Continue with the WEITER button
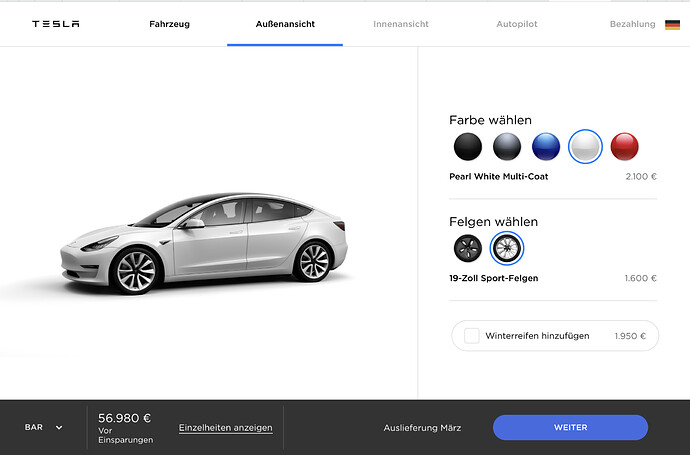690x455 pixels. pyautogui.click(x=570, y=427)
